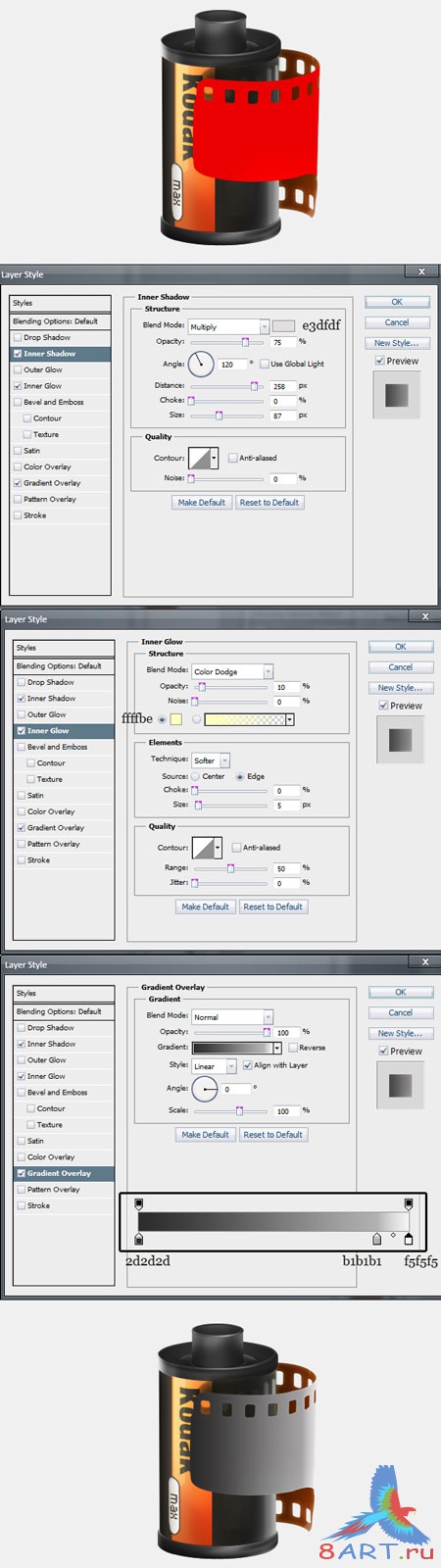Toggle Anti-aliased in Inner Shadow dialog
441x1568 pixels.
(x=232, y=458)
